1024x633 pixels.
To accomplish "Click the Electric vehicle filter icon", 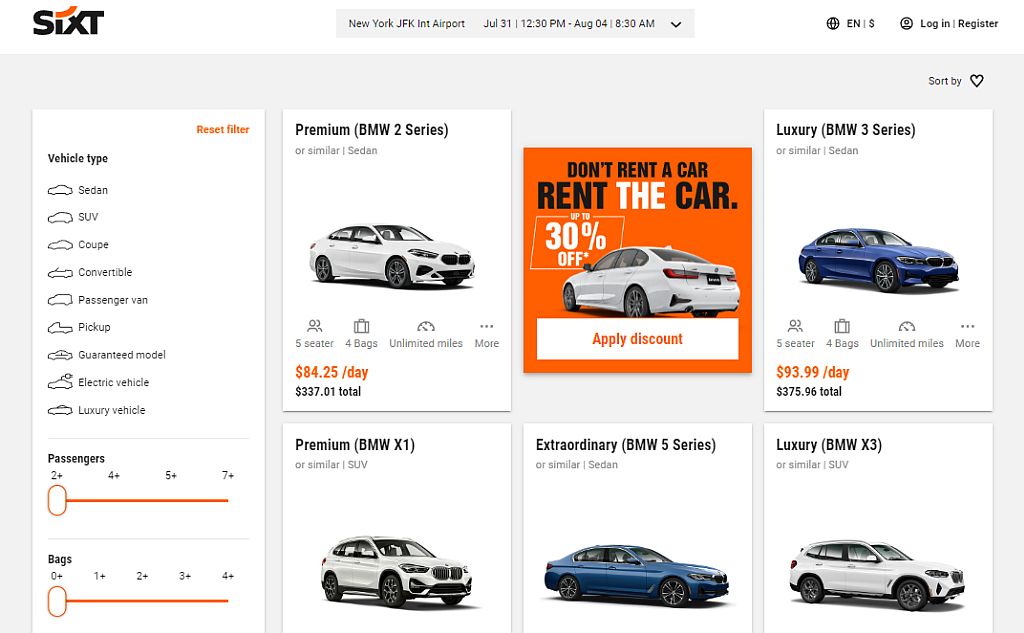I will (x=58, y=382).
